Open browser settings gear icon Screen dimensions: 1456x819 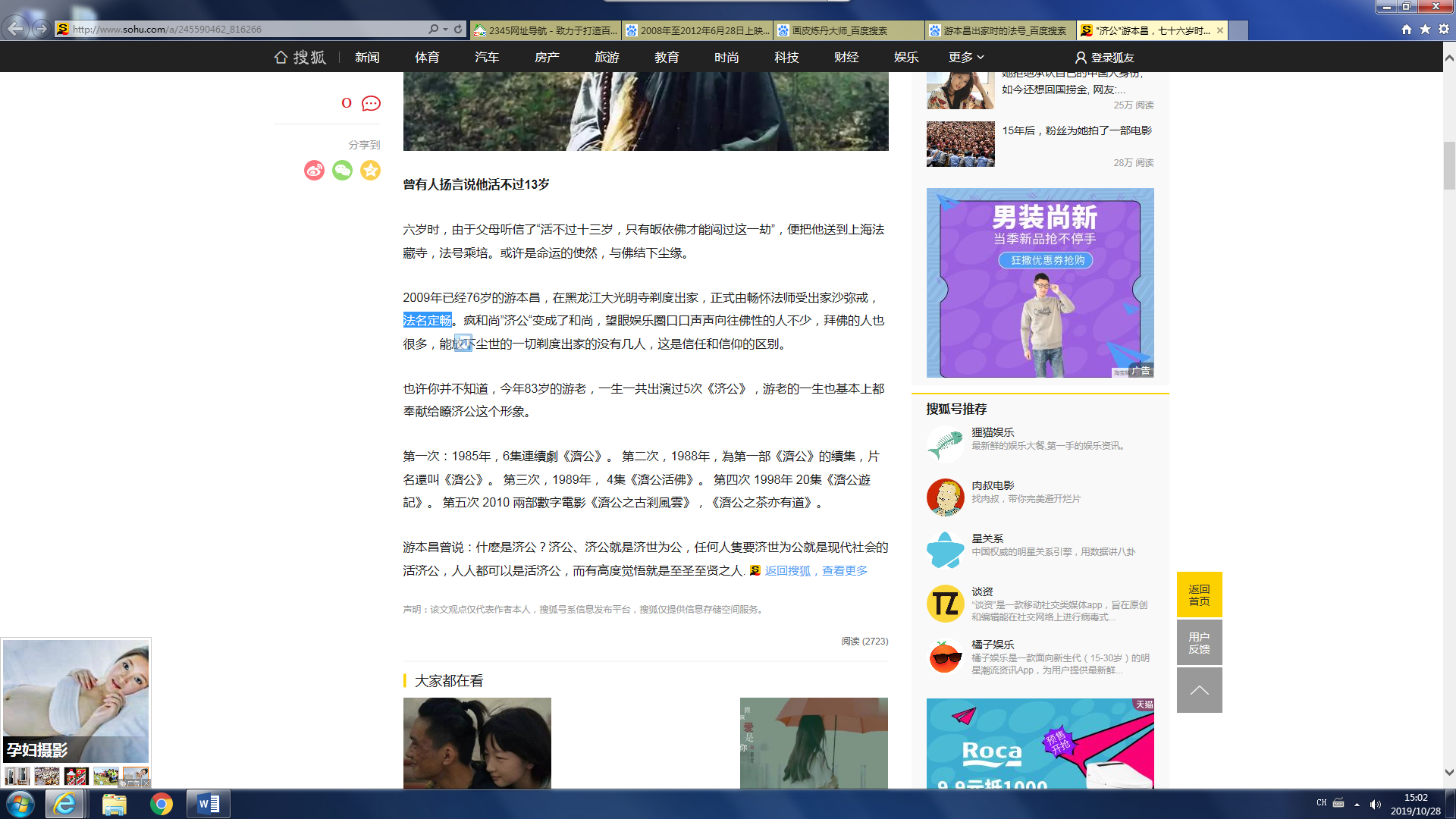(1444, 29)
